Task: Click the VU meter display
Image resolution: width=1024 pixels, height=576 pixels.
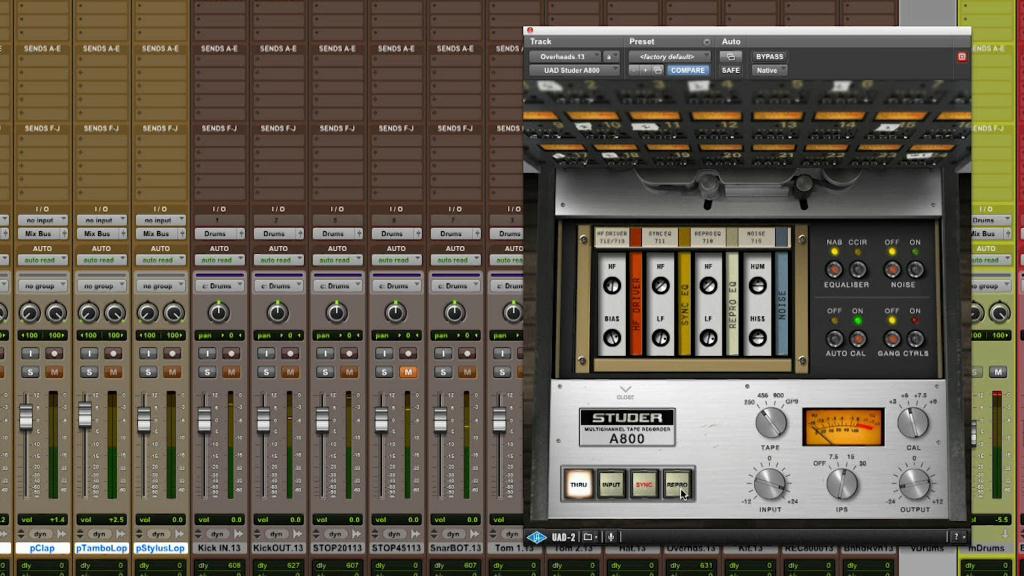Action: [x=843, y=427]
